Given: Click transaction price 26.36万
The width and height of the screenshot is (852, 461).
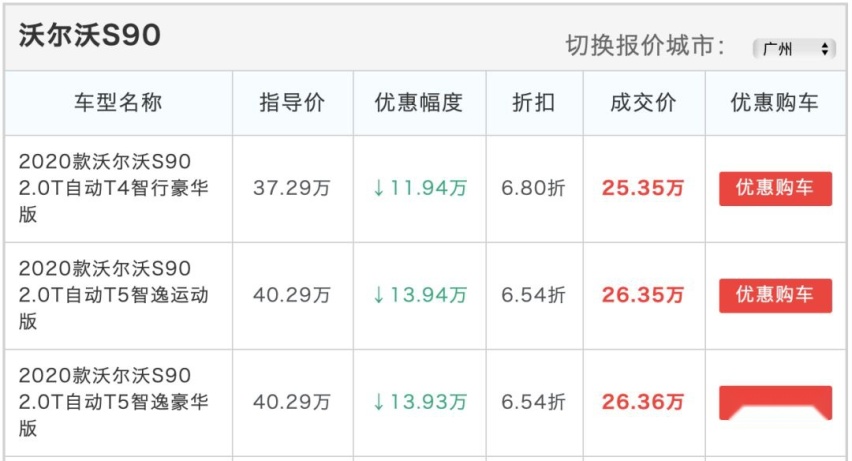Looking at the screenshot, I should [x=643, y=402].
